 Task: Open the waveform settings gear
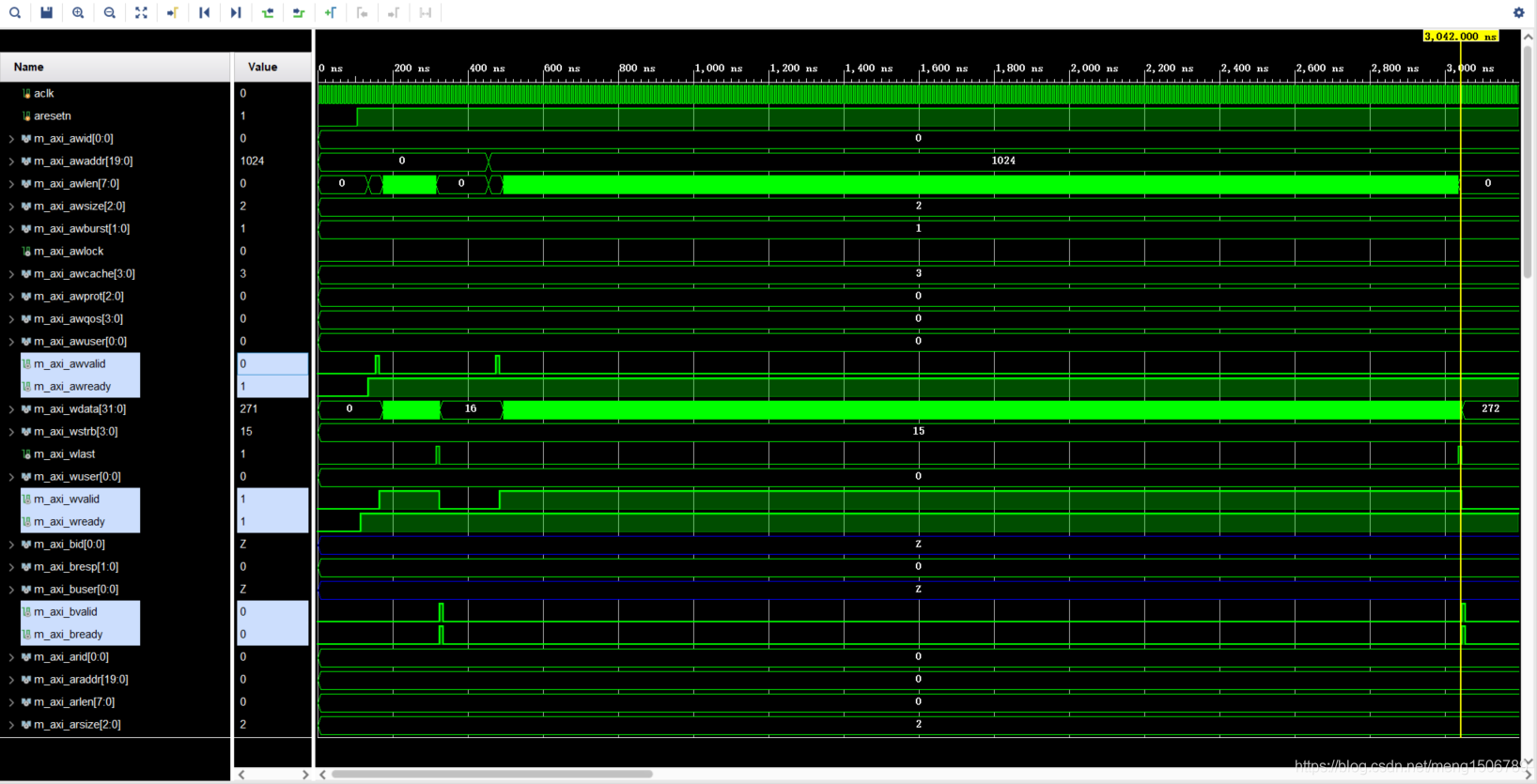1518,13
